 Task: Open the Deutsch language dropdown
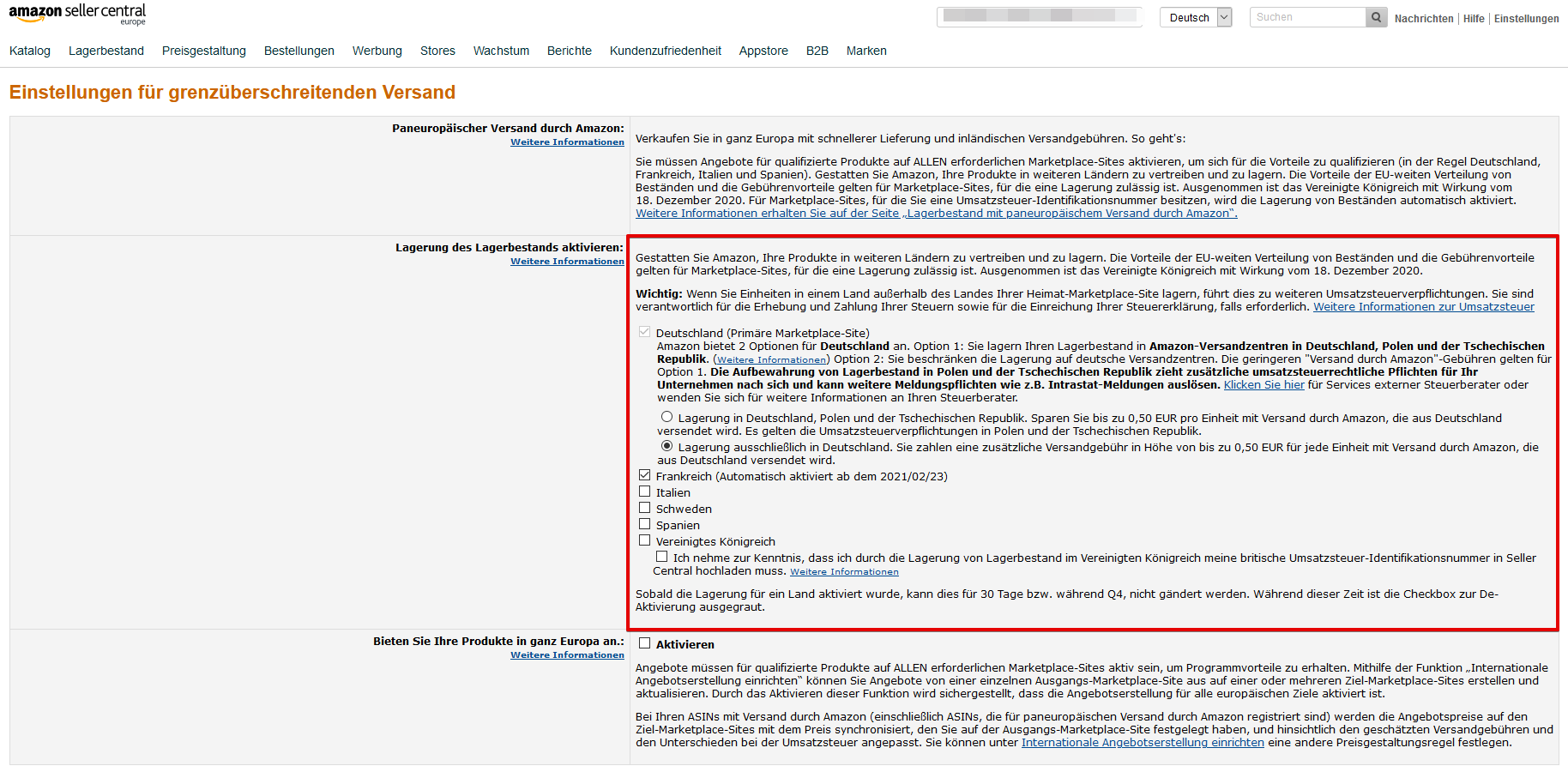(1223, 16)
